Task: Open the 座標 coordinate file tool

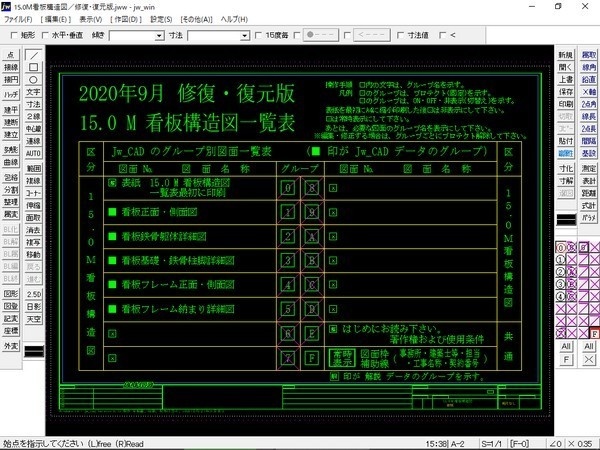Action: tap(11, 331)
